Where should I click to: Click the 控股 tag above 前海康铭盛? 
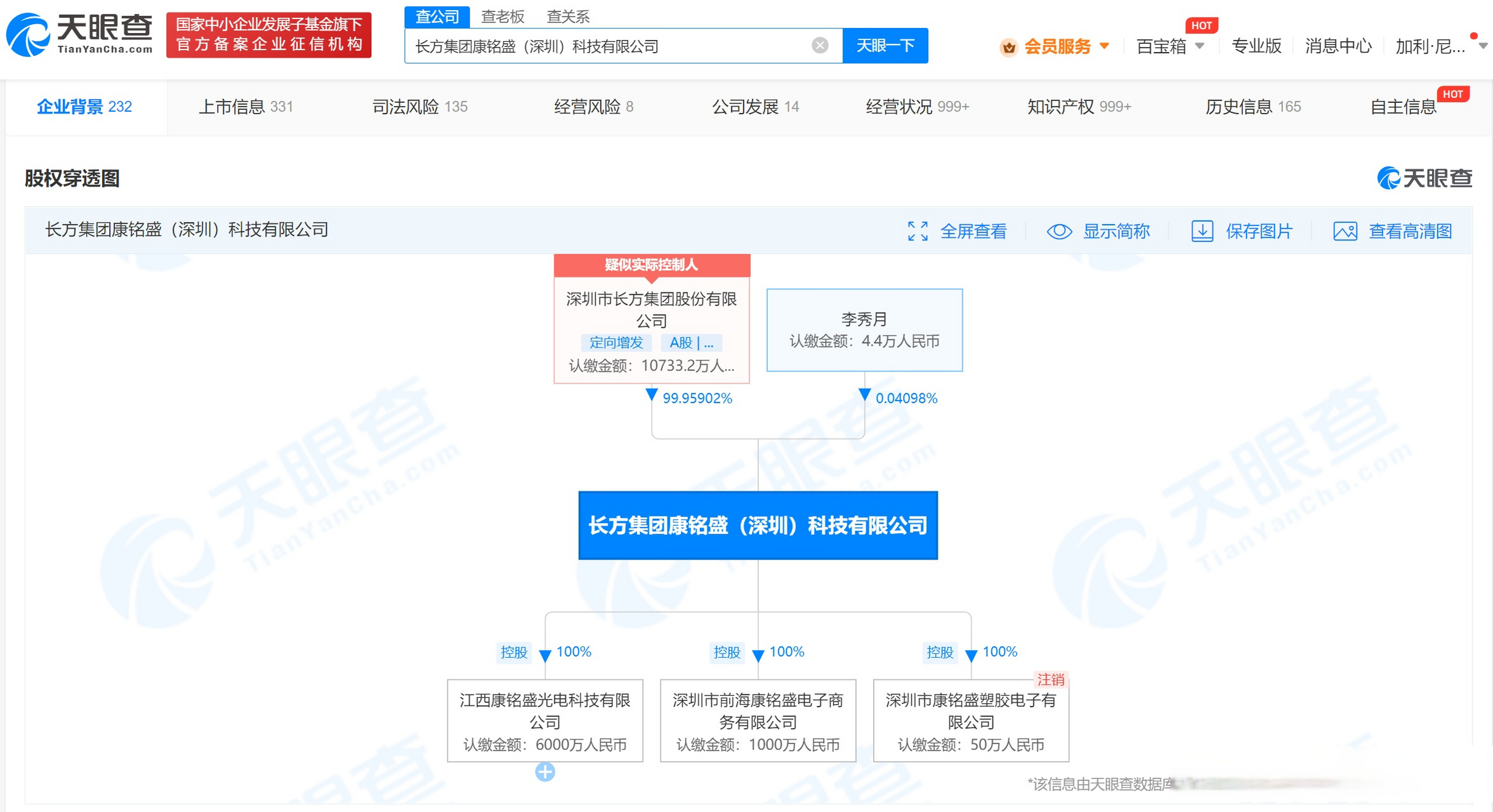click(727, 652)
